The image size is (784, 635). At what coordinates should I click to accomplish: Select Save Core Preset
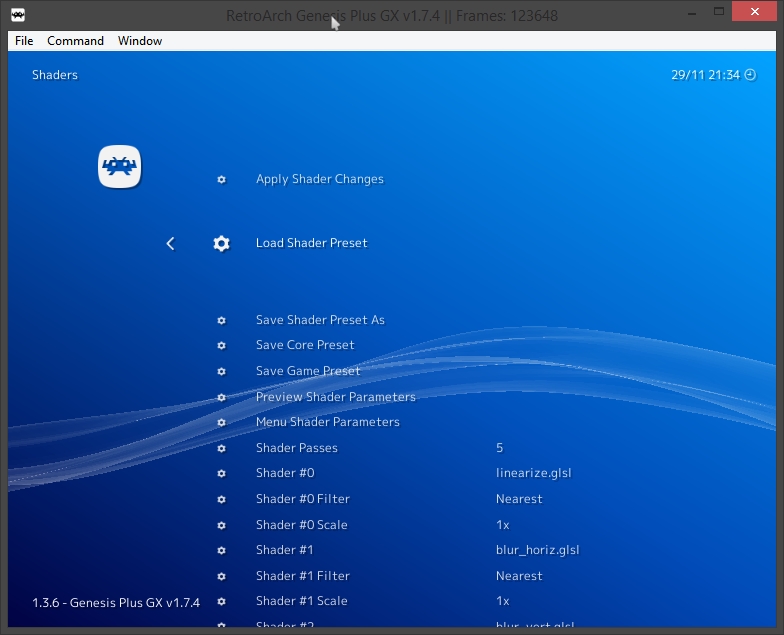(305, 345)
